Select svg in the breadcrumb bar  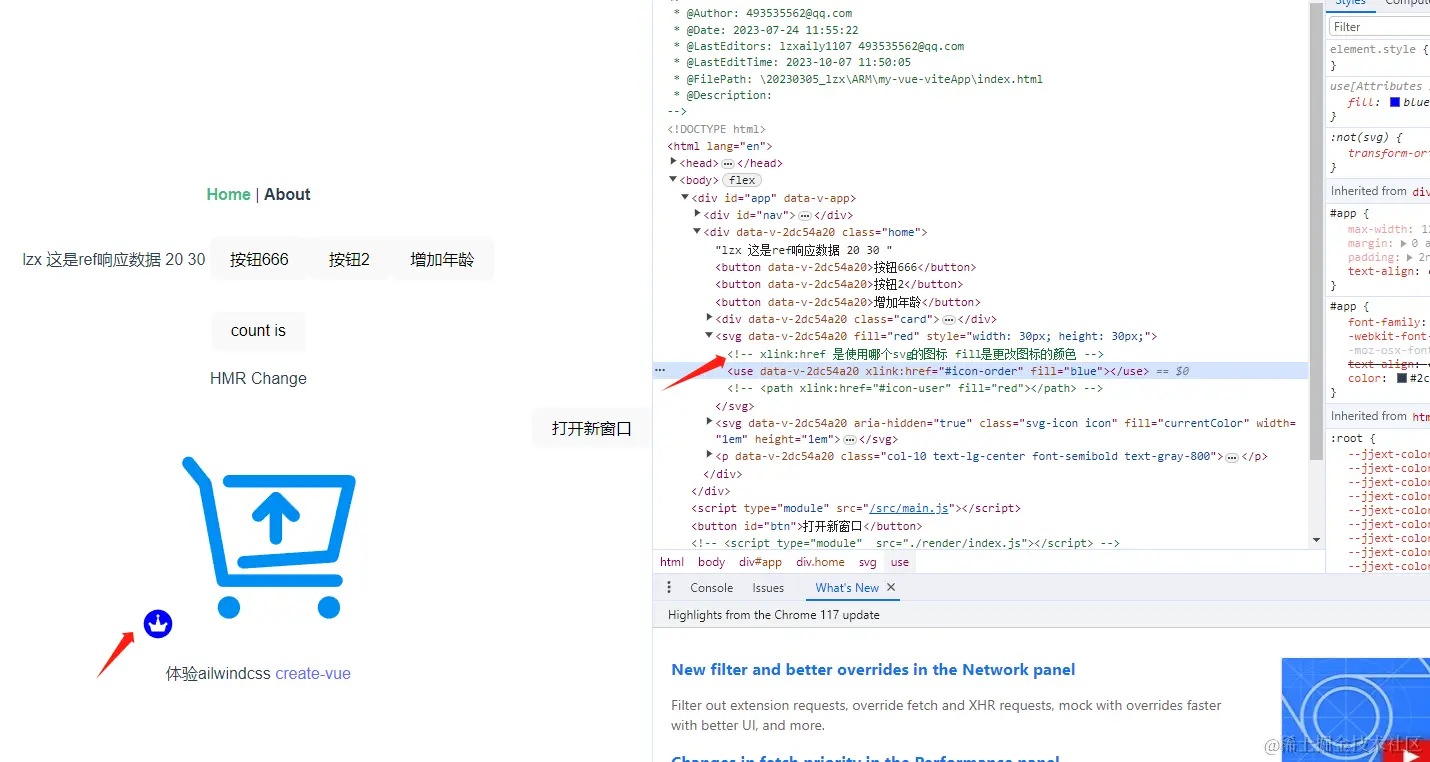(867, 562)
